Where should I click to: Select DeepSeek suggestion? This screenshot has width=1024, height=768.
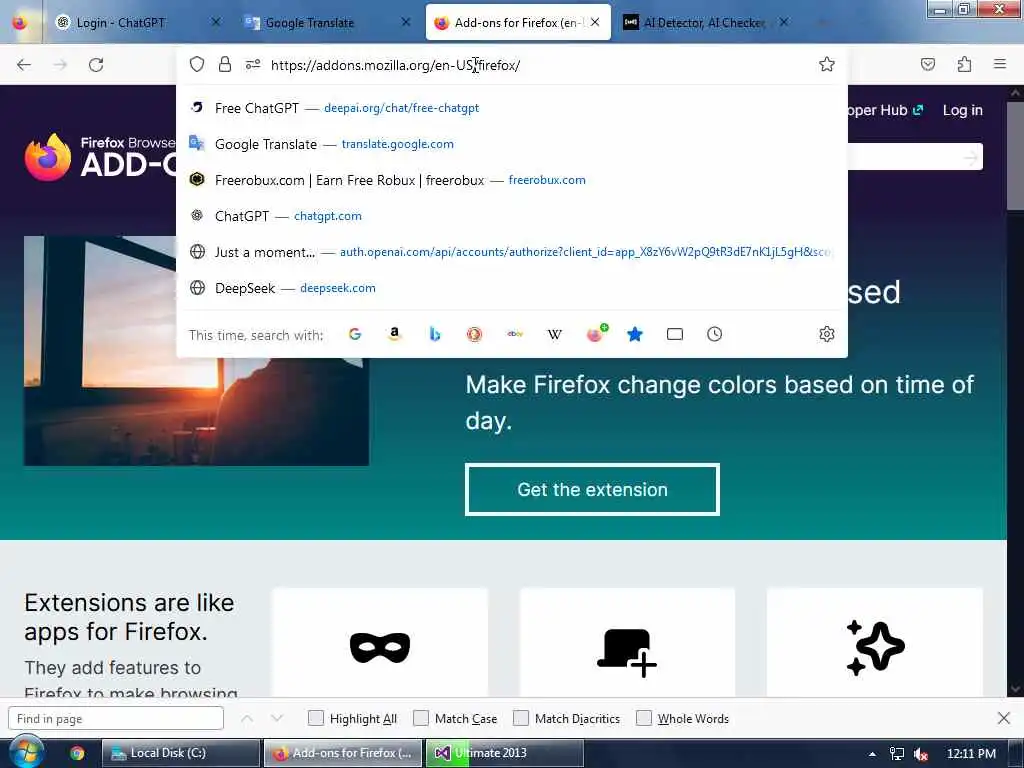(x=512, y=287)
